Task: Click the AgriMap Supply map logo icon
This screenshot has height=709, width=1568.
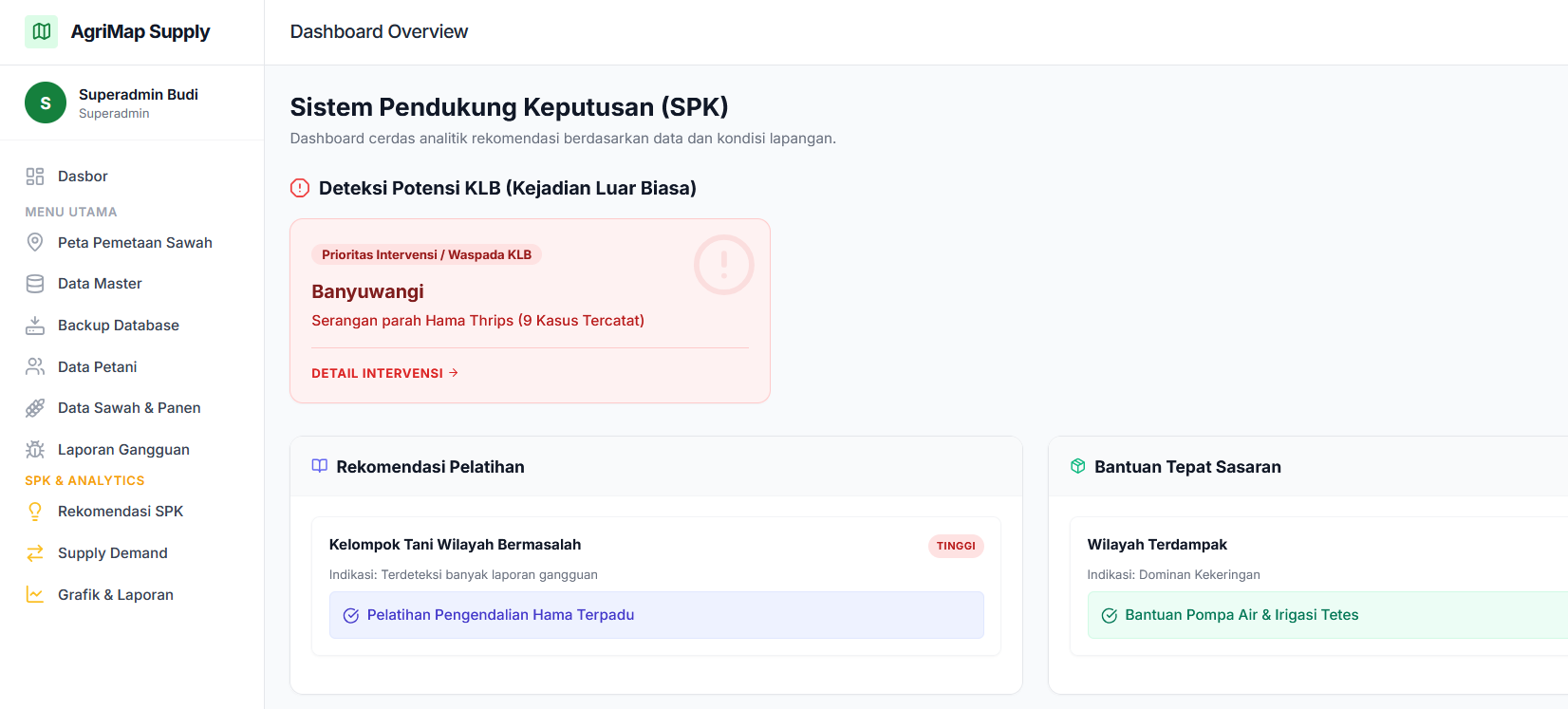Action: (x=42, y=31)
